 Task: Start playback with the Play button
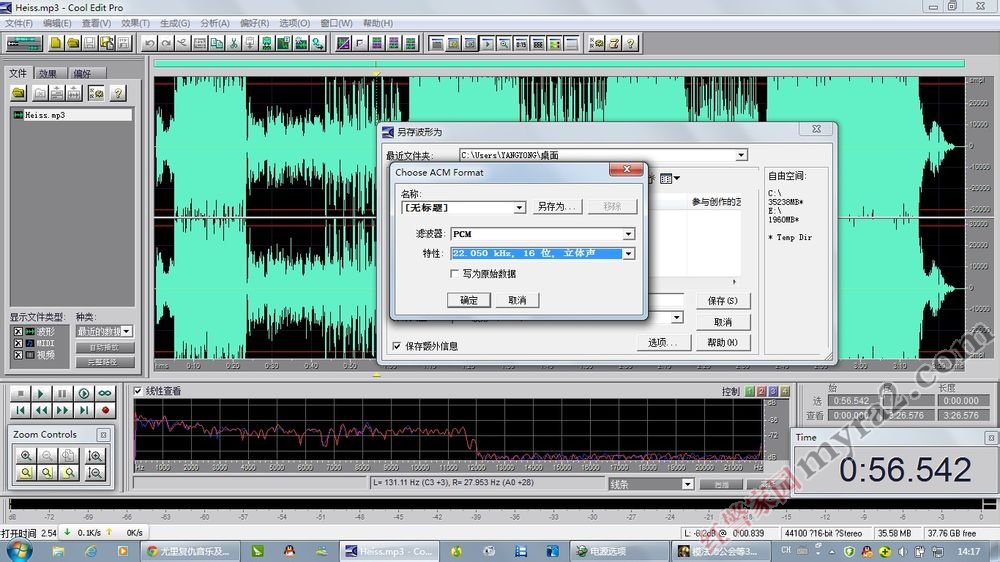(x=41, y=394)
